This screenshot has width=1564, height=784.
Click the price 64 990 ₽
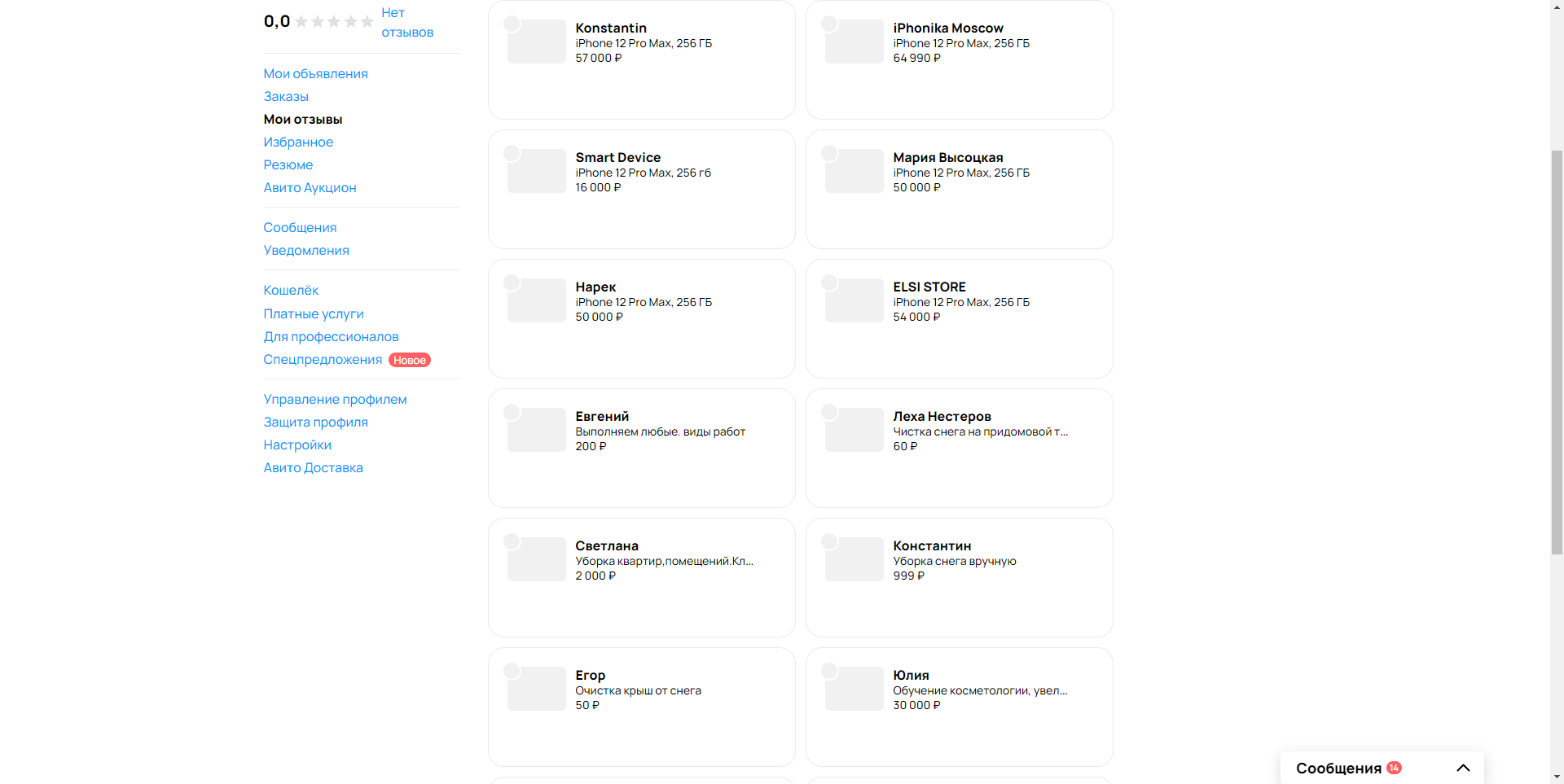916,58
